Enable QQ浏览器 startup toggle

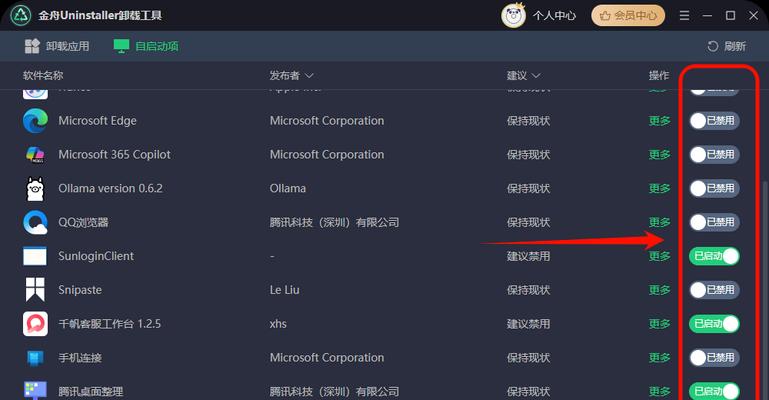pyautogui.click(x=714, y=222)
